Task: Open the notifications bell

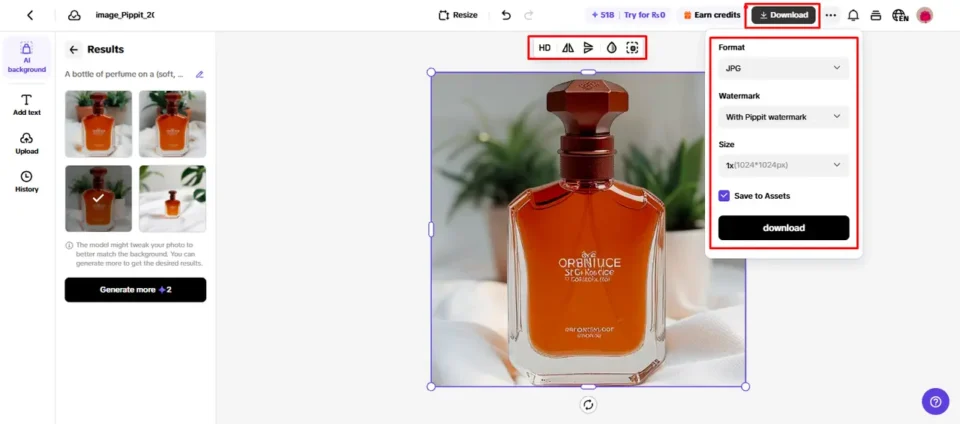Action: [x=853, y=15]
